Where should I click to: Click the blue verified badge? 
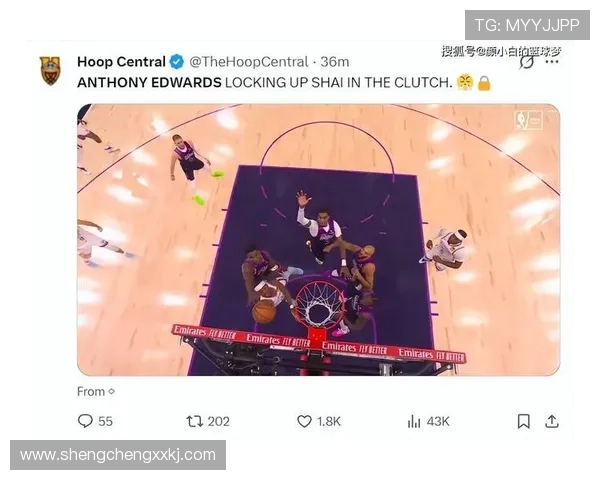point(176,62)
